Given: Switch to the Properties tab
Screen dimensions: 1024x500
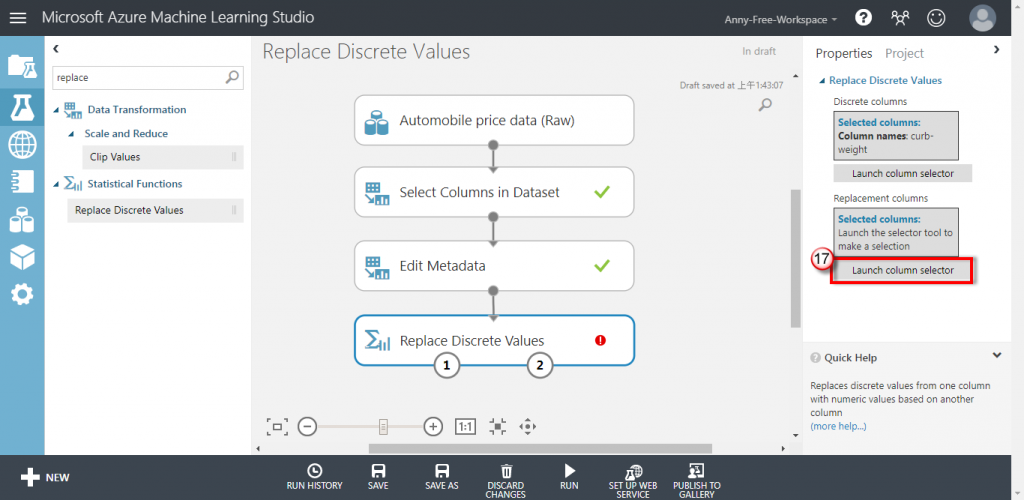Looking at the screenshot, I should tap(844, 54).
